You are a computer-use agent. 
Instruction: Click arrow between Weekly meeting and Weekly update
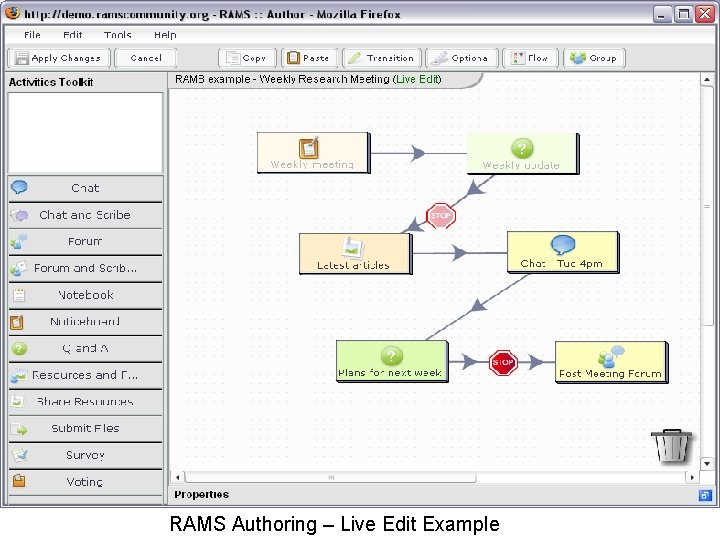tap(417, 153)
